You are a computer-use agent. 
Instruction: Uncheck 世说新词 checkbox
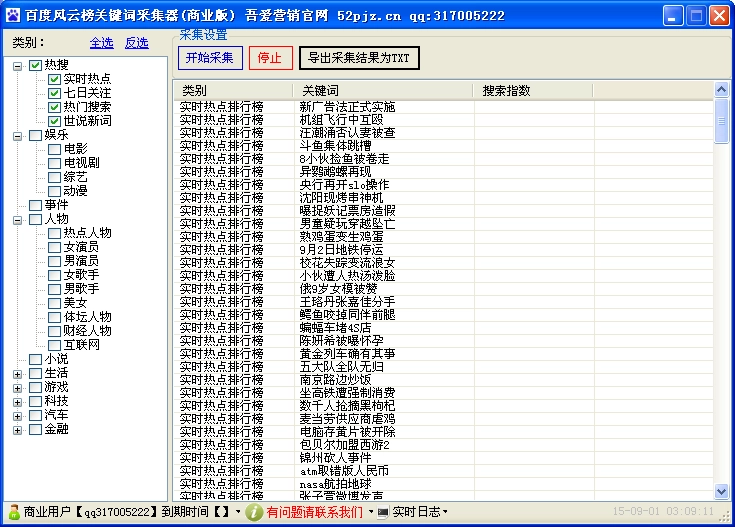tap(54, 121)
